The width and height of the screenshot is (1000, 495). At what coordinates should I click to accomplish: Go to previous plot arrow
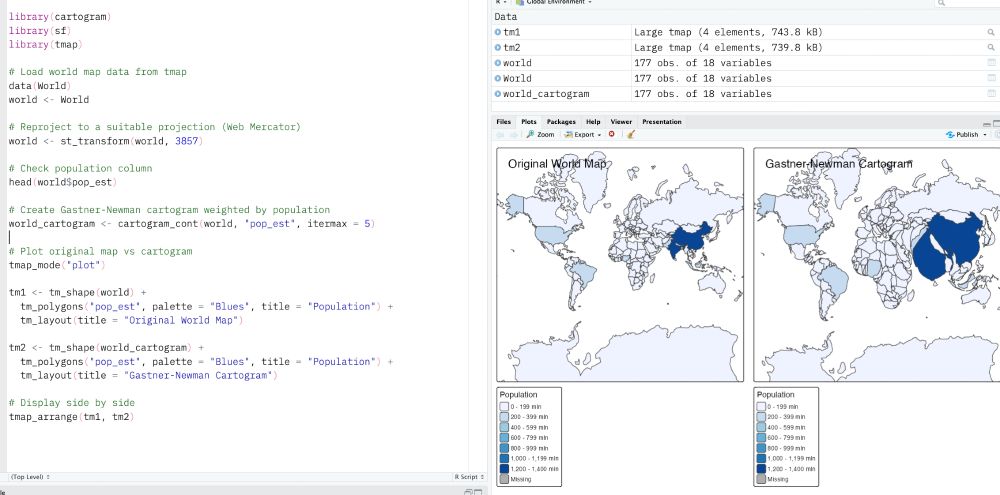pos(501,135)
